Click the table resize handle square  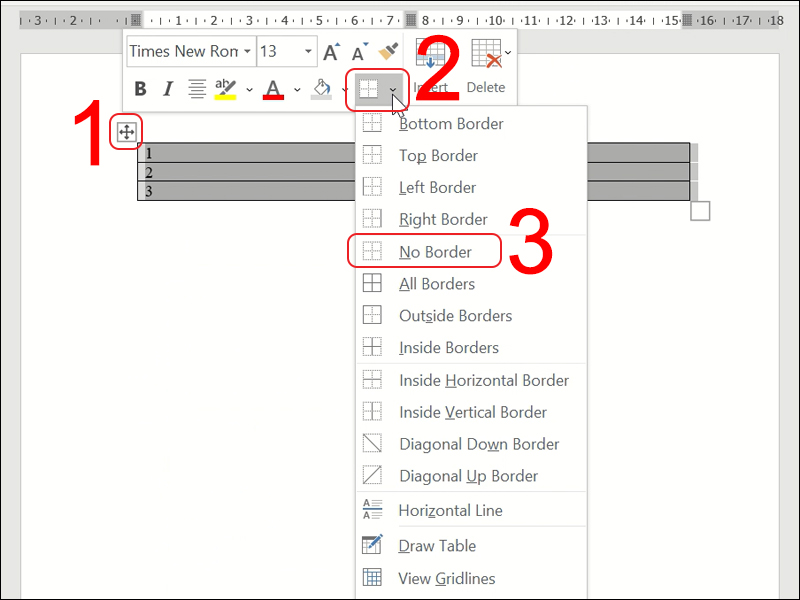pos(700,211)
